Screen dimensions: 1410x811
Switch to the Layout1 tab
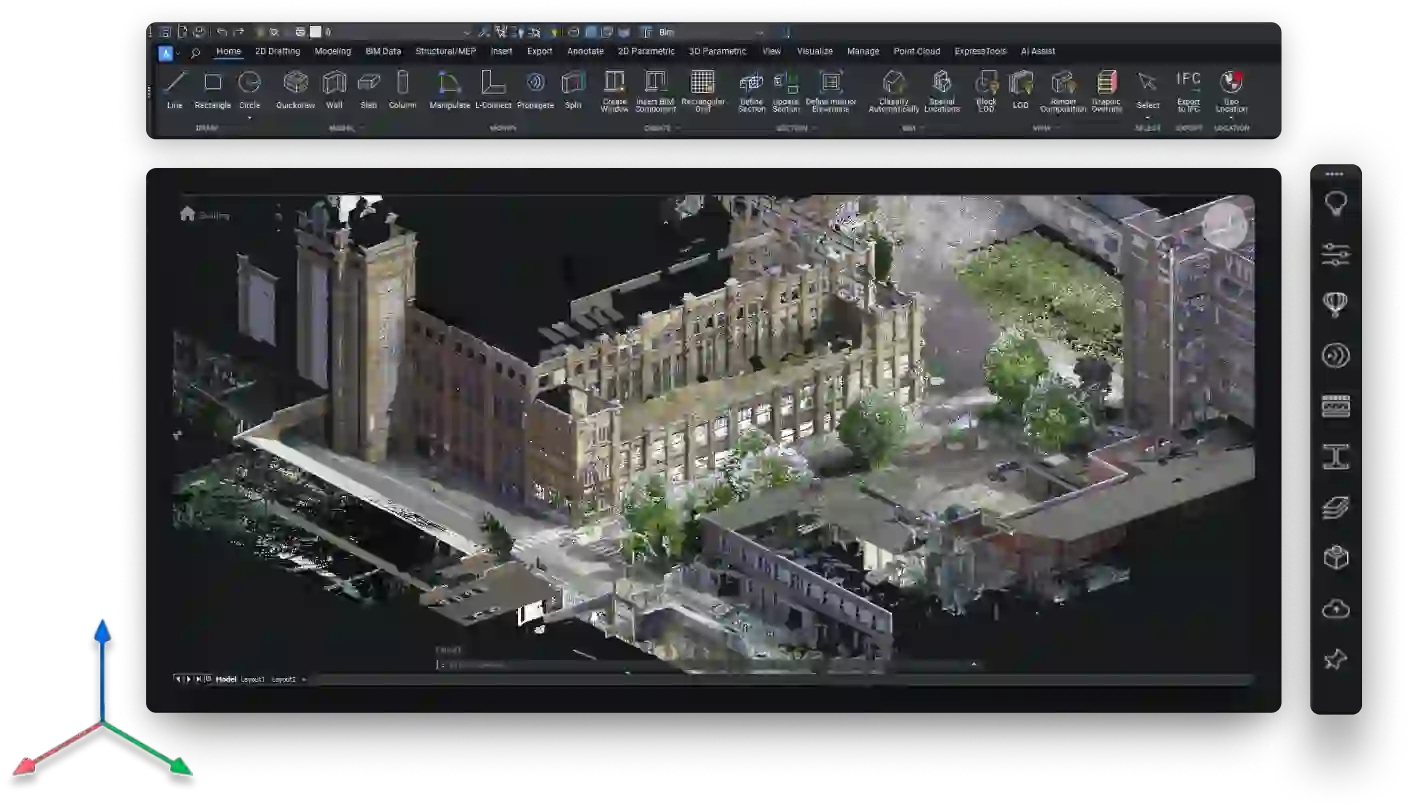[253, 679]
